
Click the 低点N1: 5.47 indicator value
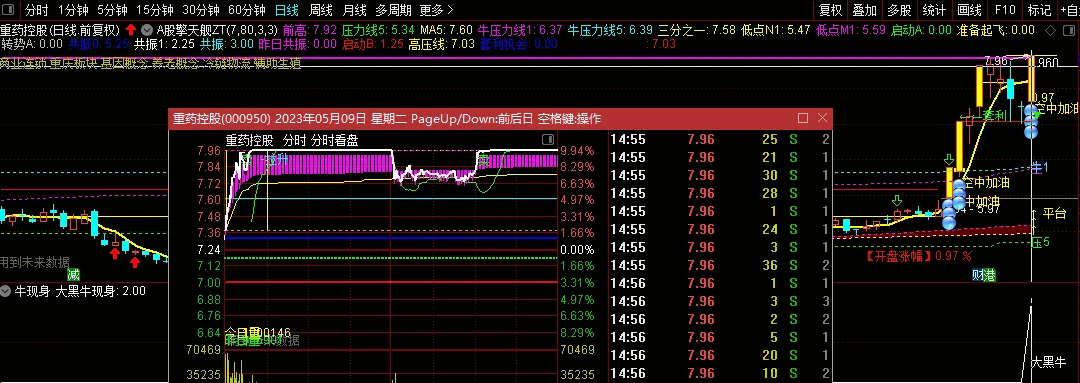[x=776, y=30]
